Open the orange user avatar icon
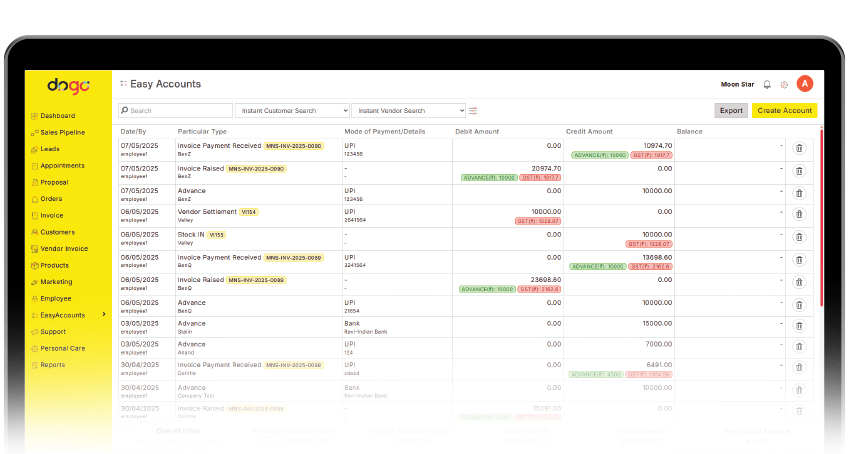This screenshot has height=454, width=850. click(x=805, y=84)
